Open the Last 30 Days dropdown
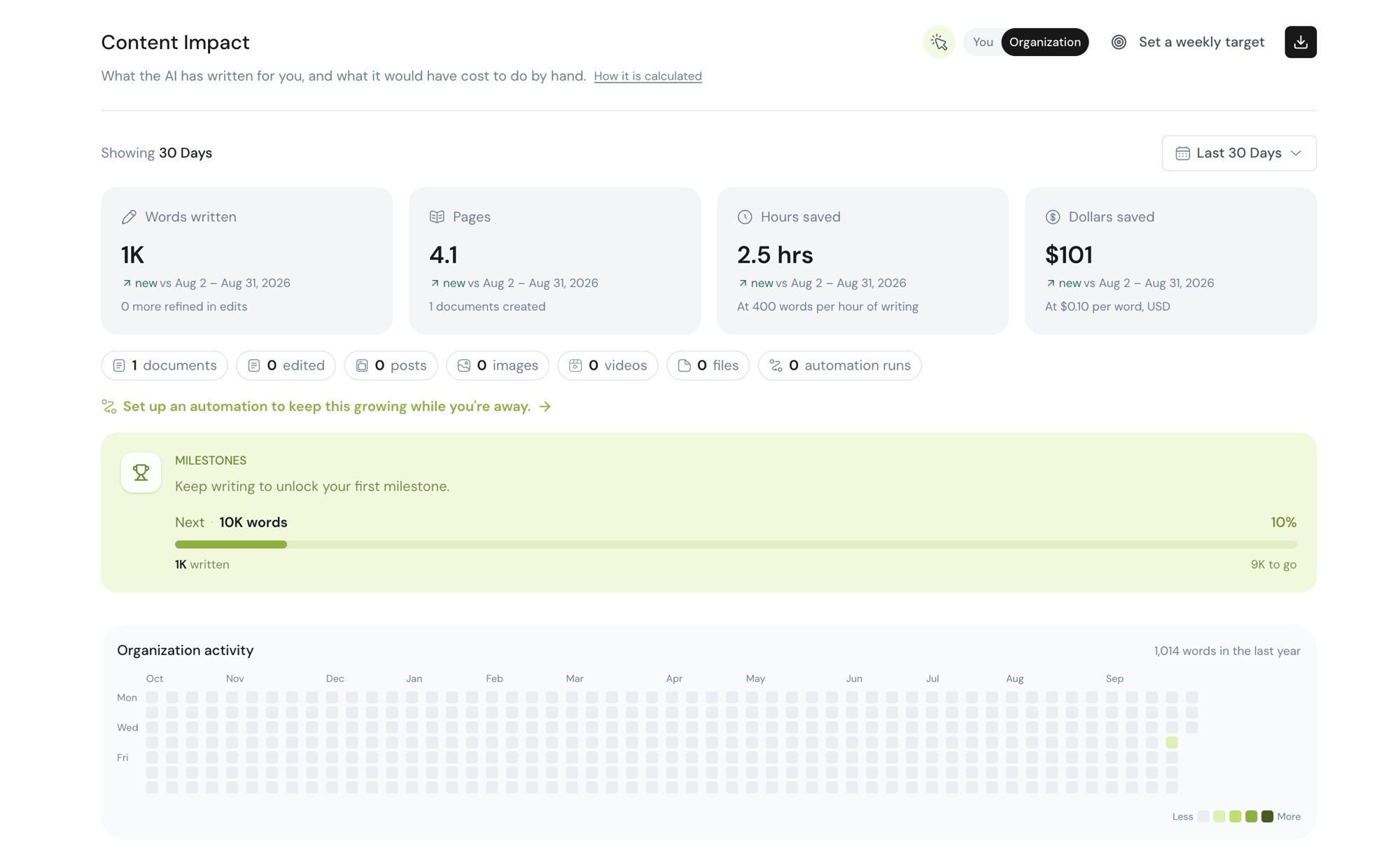This screenshot has width=1400, height=854. pyautogui.click(x=1238, y=153)
